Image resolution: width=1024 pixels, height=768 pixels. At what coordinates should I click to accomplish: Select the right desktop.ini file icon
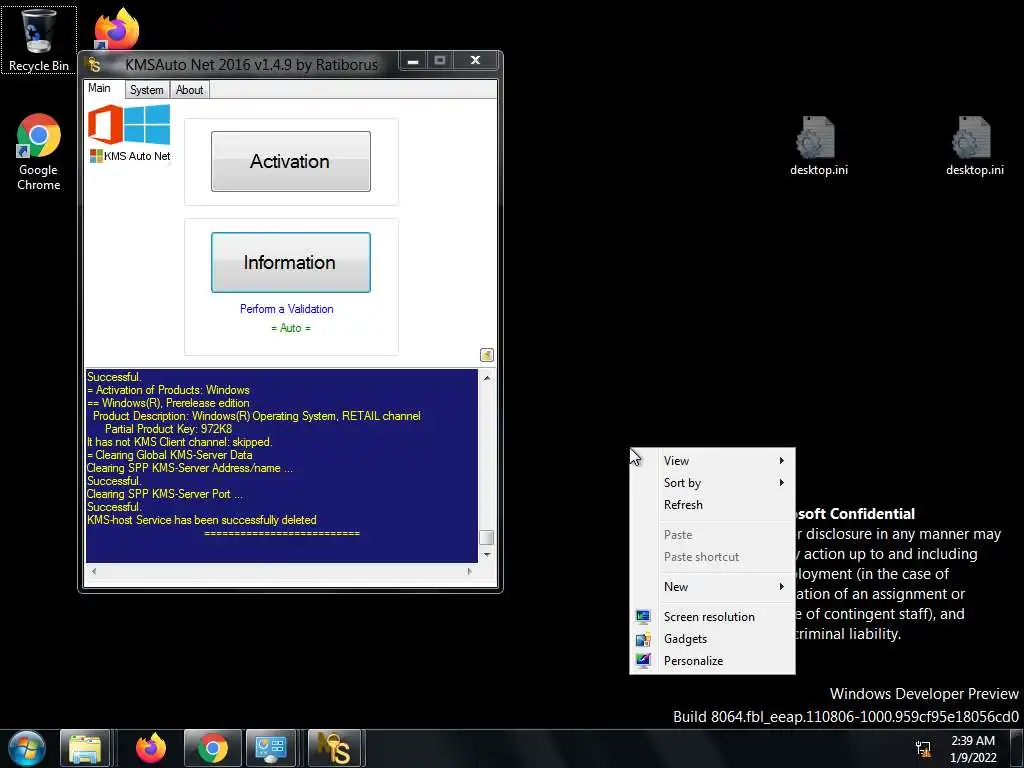(974, 146)
